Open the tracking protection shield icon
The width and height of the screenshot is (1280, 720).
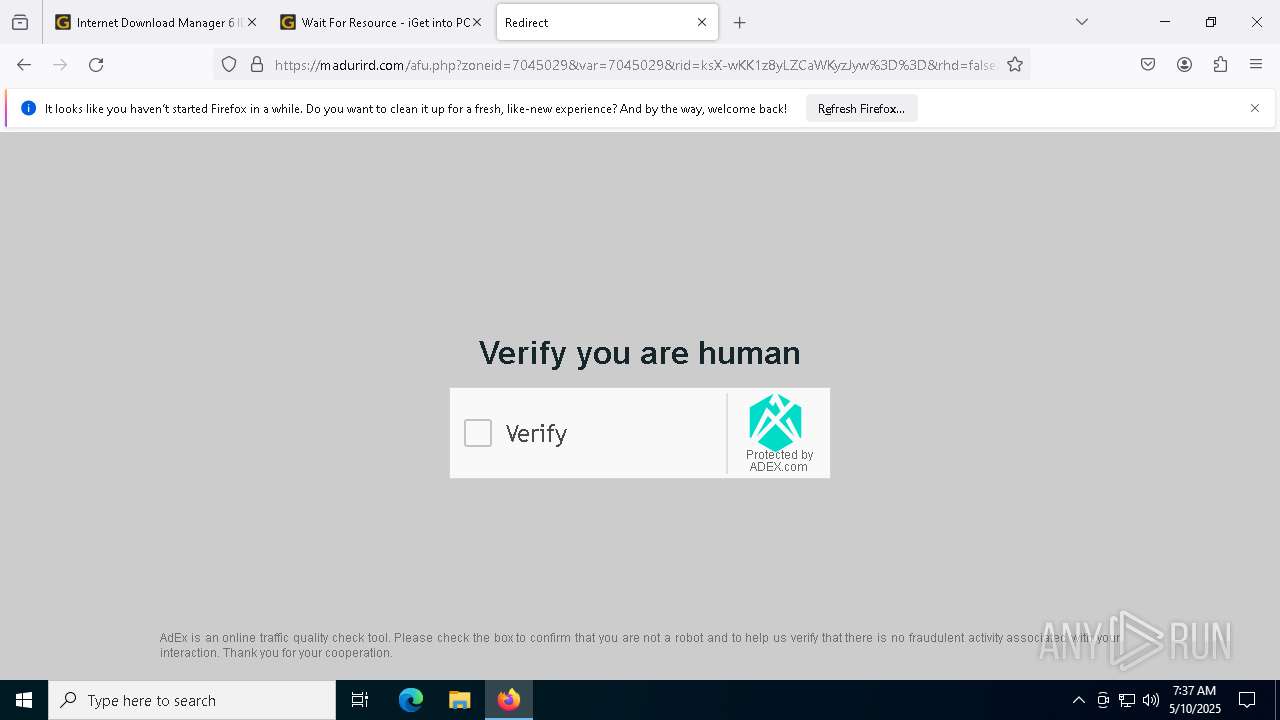tap(229, 65)
